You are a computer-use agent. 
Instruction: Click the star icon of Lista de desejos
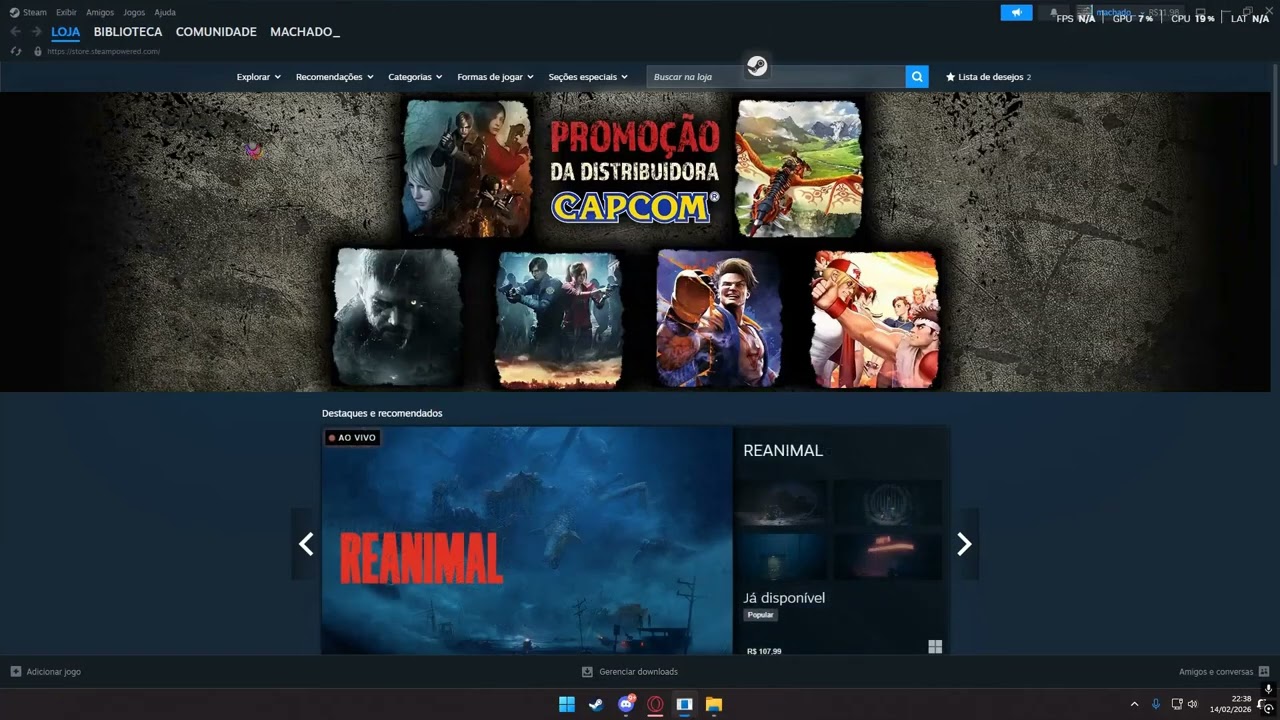pyautogui.click(x=951, y=77)
